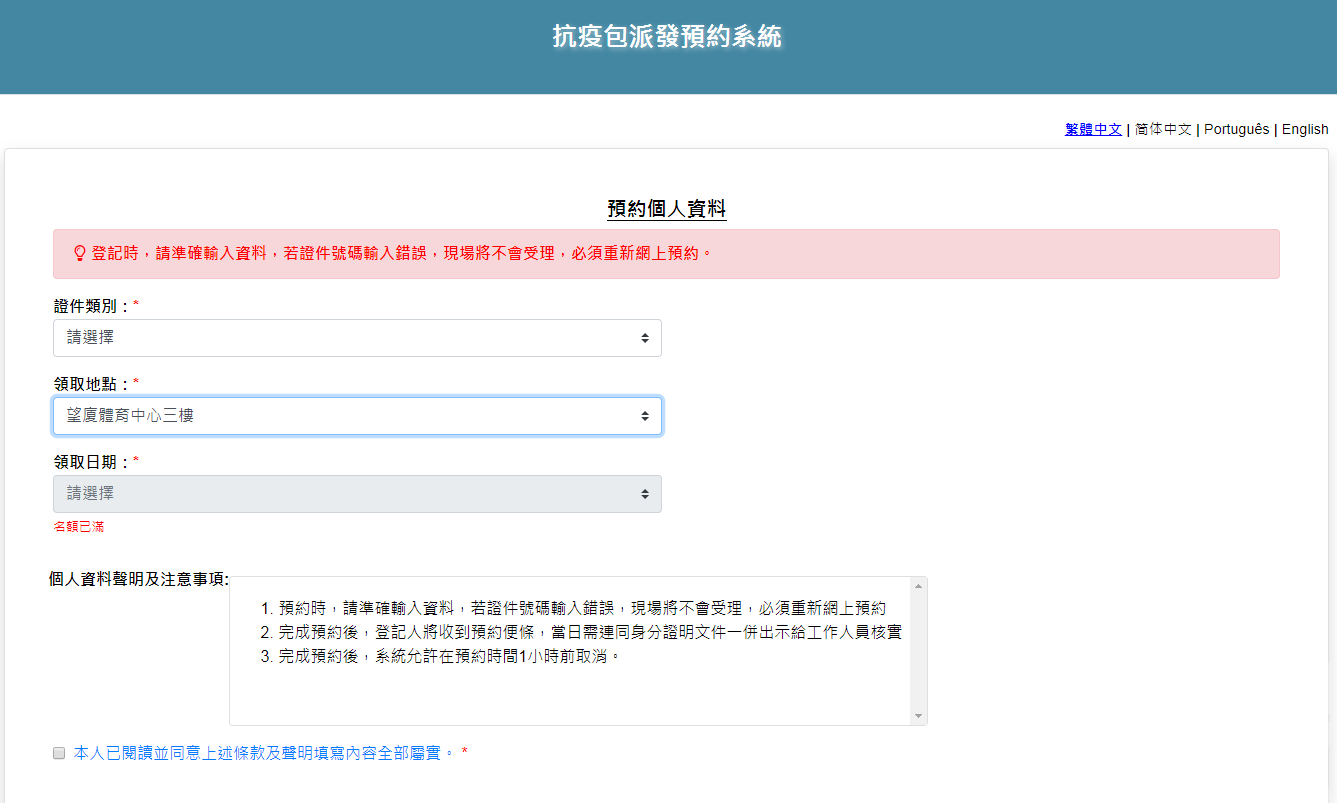Click the scroll-down arrow in the declaration box

tap(918, 716)
